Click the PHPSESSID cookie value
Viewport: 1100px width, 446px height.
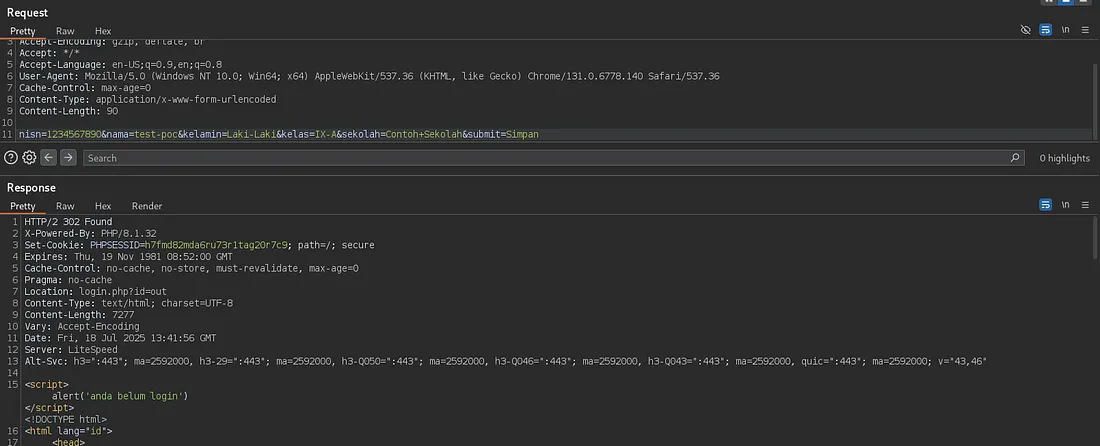[x=217, y=245]
